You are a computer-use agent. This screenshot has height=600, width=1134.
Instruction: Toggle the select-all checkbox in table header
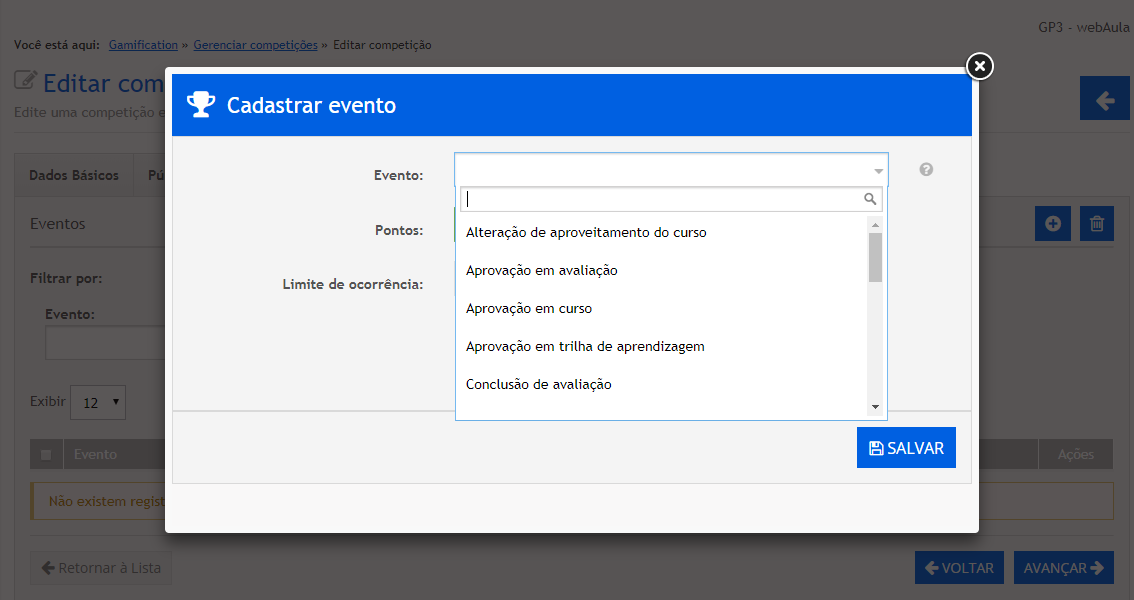[46, 455]
